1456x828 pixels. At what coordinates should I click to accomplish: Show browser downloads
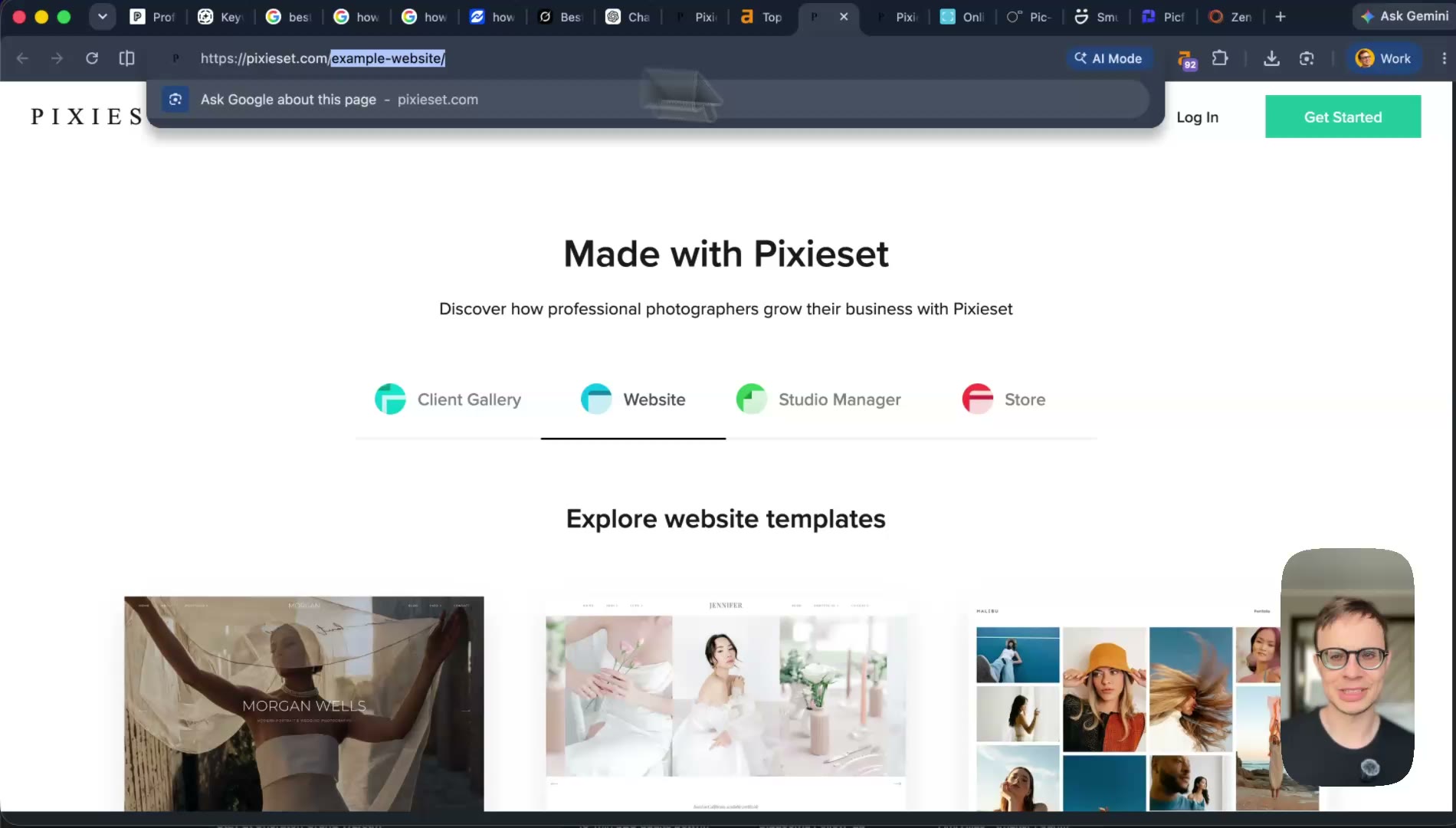(1271, 58)
